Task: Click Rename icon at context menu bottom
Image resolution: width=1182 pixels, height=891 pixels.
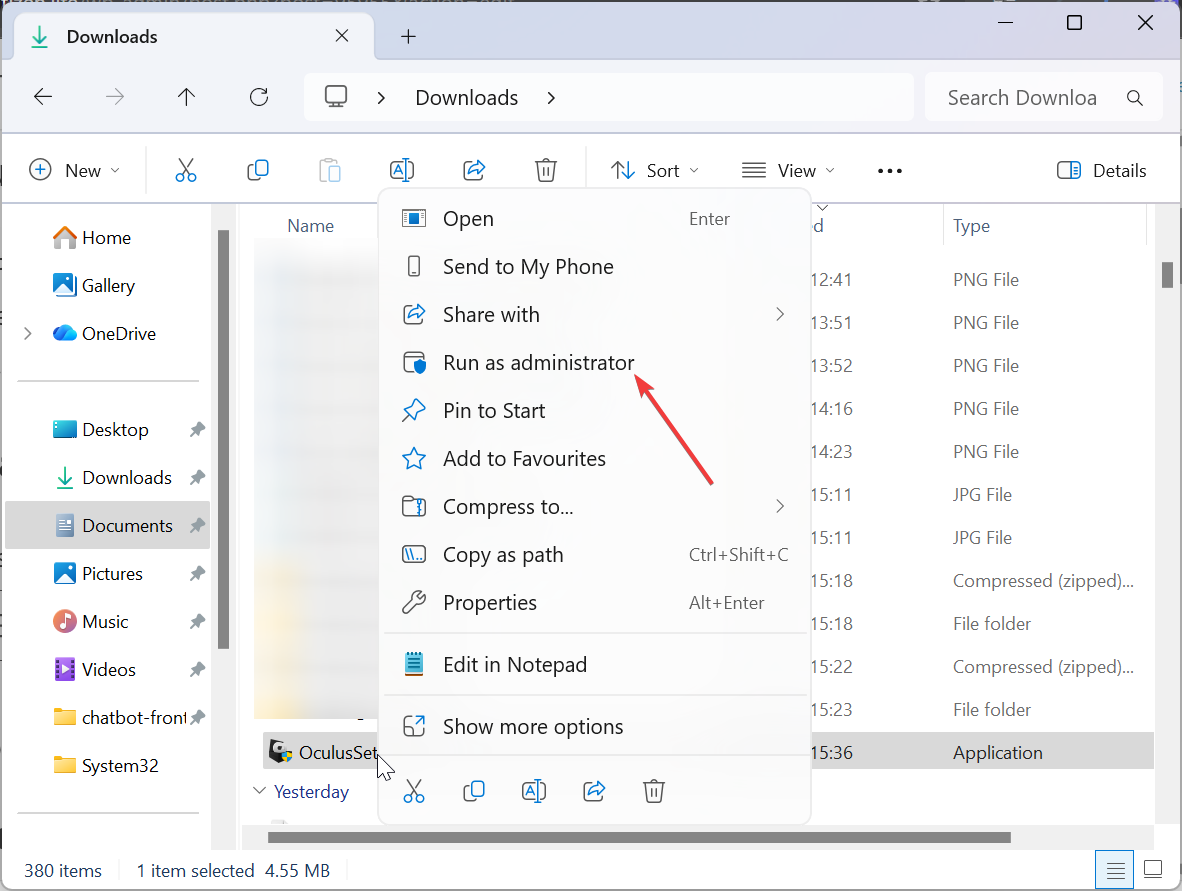Action: point(534,791)
